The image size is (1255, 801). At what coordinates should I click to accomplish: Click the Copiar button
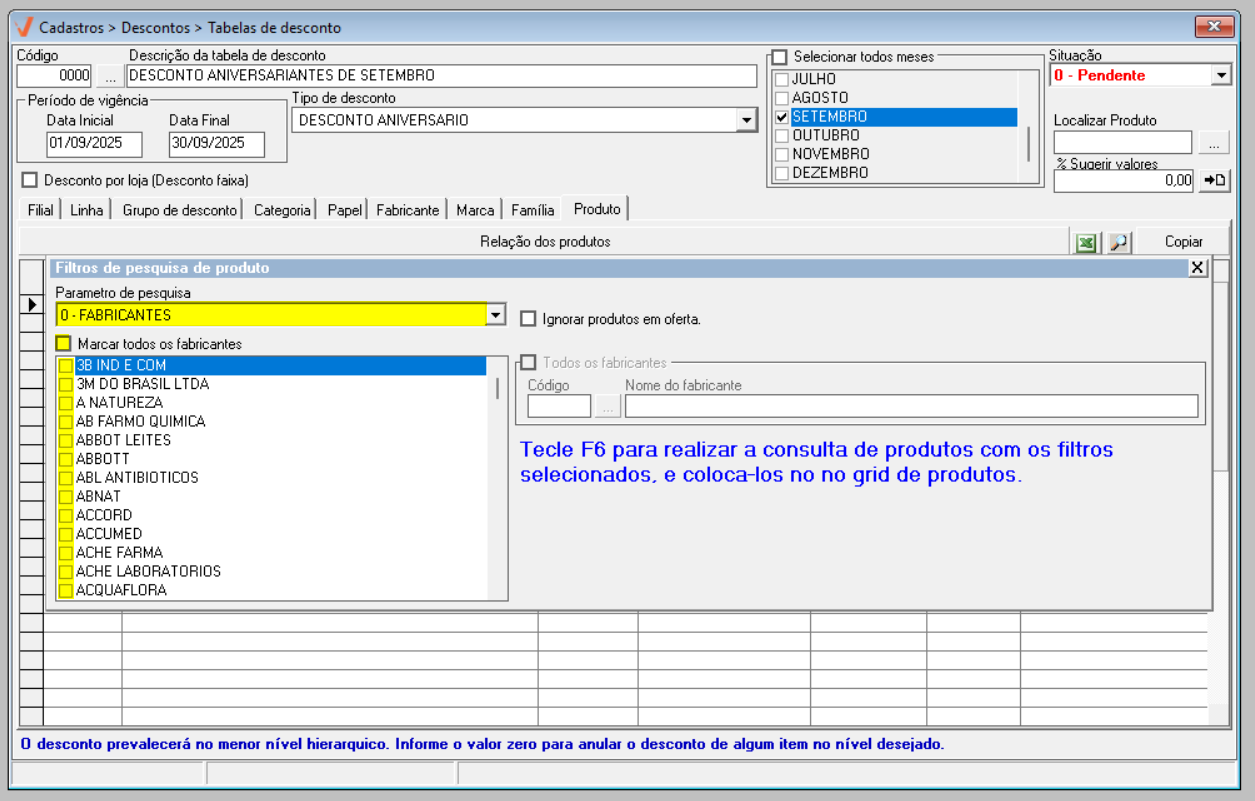pyautogui.click(x=1183, y=242)
